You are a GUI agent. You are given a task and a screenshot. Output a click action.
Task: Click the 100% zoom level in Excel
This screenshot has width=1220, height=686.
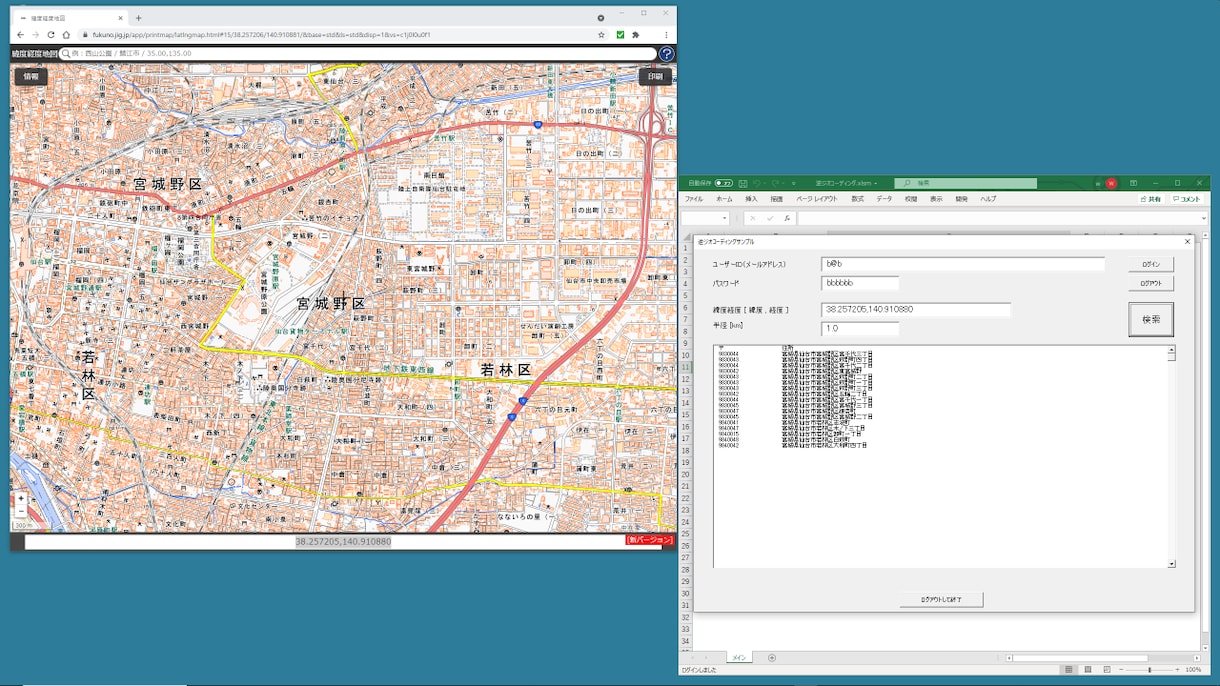[1193, 670]
